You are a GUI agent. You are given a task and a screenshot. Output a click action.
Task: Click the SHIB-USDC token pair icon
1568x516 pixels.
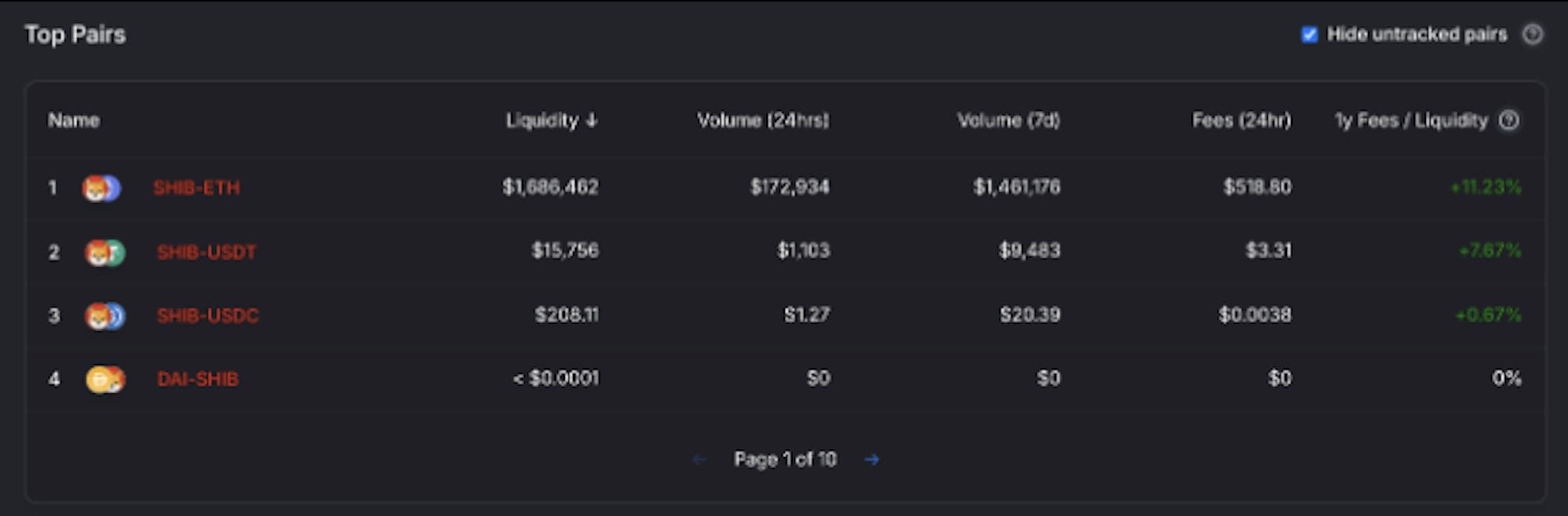pos(105,317)
